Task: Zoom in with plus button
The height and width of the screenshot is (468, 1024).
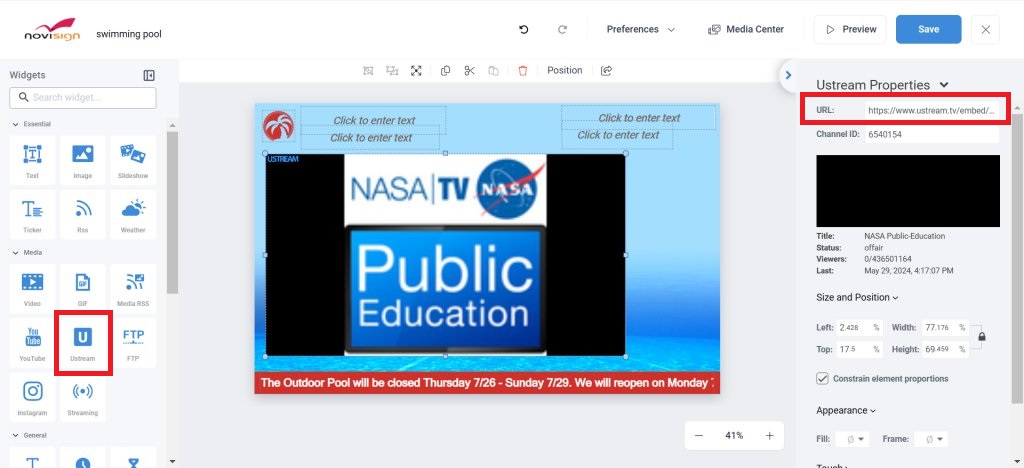Action: pos(769,435)
